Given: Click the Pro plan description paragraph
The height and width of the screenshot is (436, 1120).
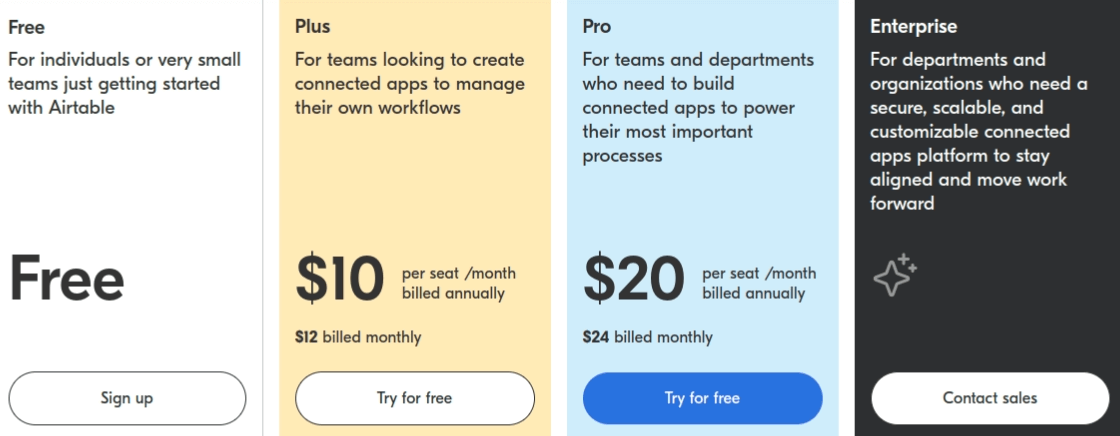Looking at the screenshot, I should tap(699, 107).
